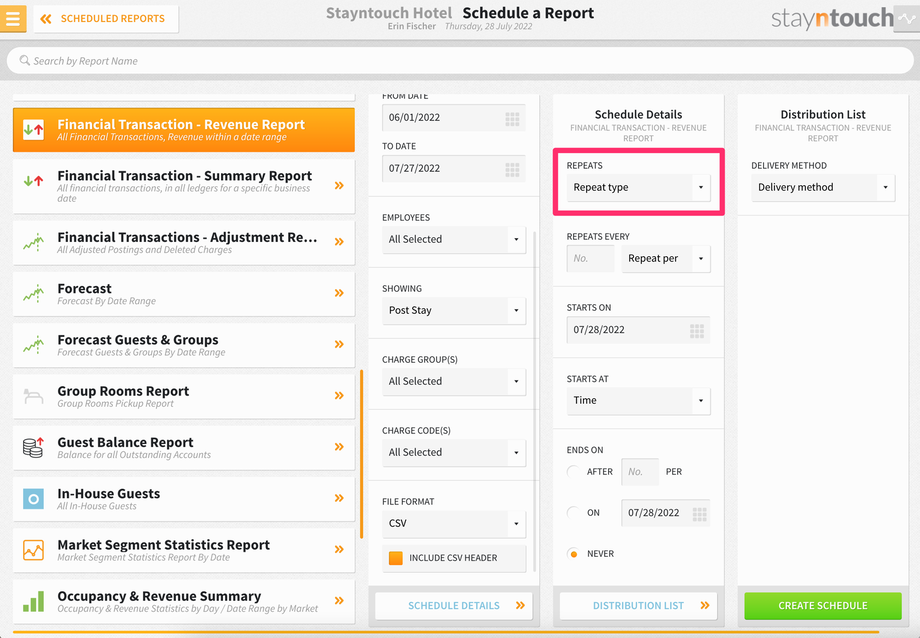Open the Delivery method dropdown

click(x=823, y=187)
